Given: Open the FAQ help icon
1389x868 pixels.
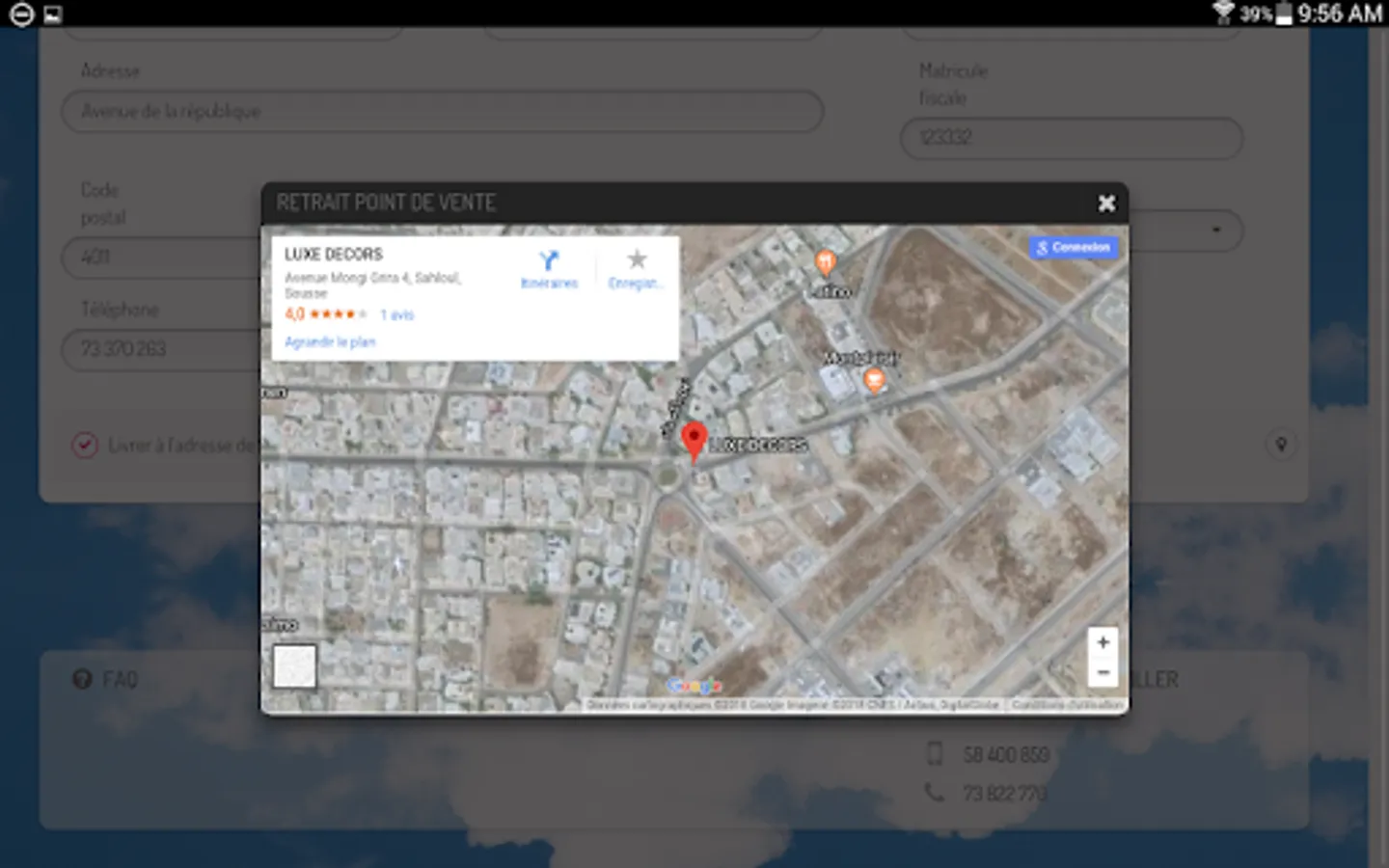Looking at the screenshot, I should pyautogui.click(x=83, y=680).
